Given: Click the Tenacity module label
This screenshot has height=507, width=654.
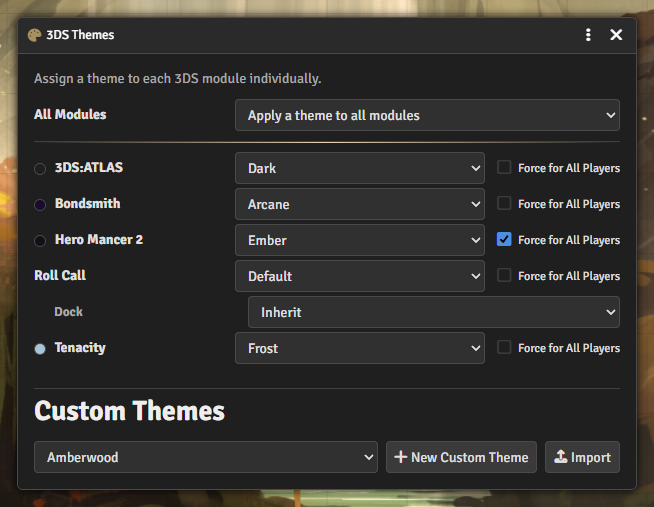Looking at the screenshot, I should tap(80, 348).
